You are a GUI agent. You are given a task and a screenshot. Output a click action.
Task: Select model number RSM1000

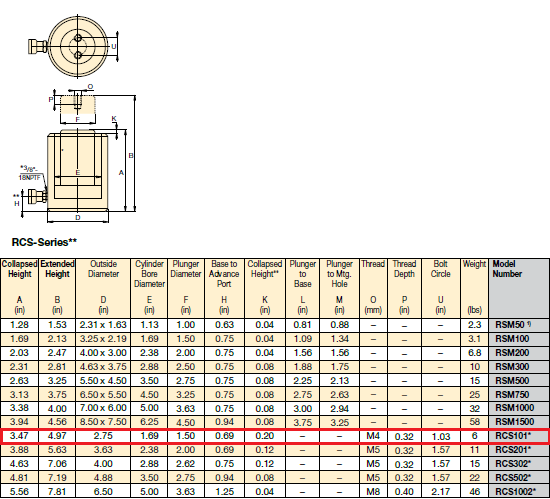[x=514, y=408]
